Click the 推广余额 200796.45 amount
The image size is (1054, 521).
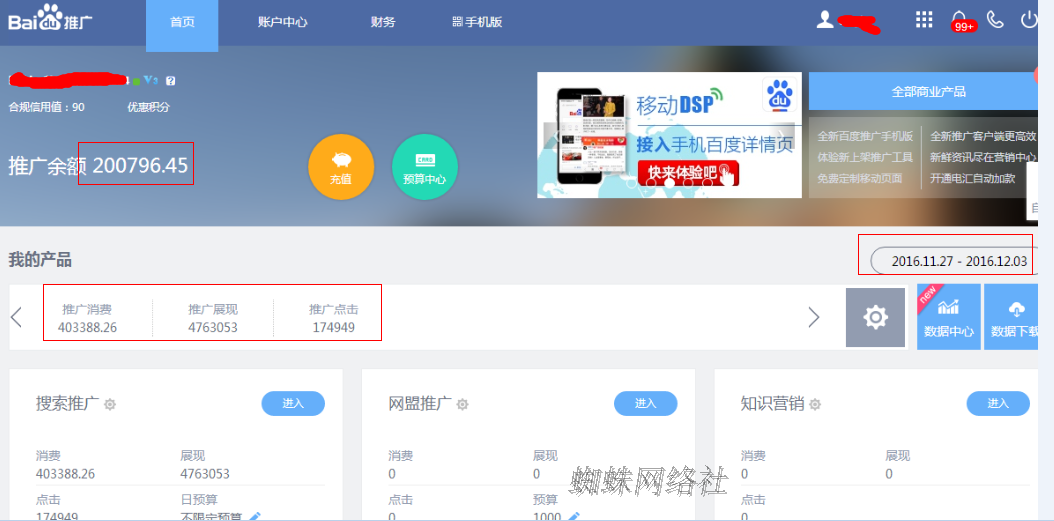(x=140, y=165)
